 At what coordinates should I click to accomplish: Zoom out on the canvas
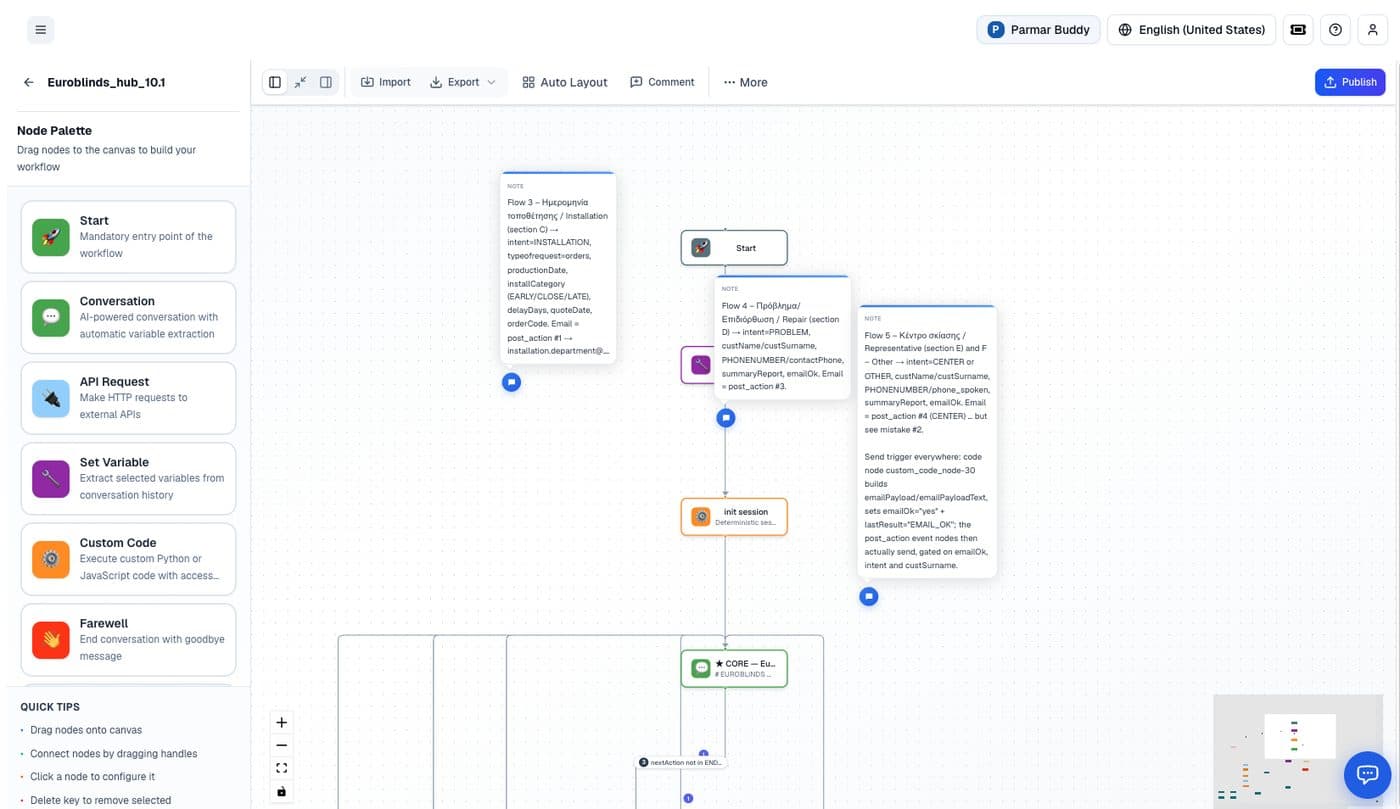click(281, 745)
